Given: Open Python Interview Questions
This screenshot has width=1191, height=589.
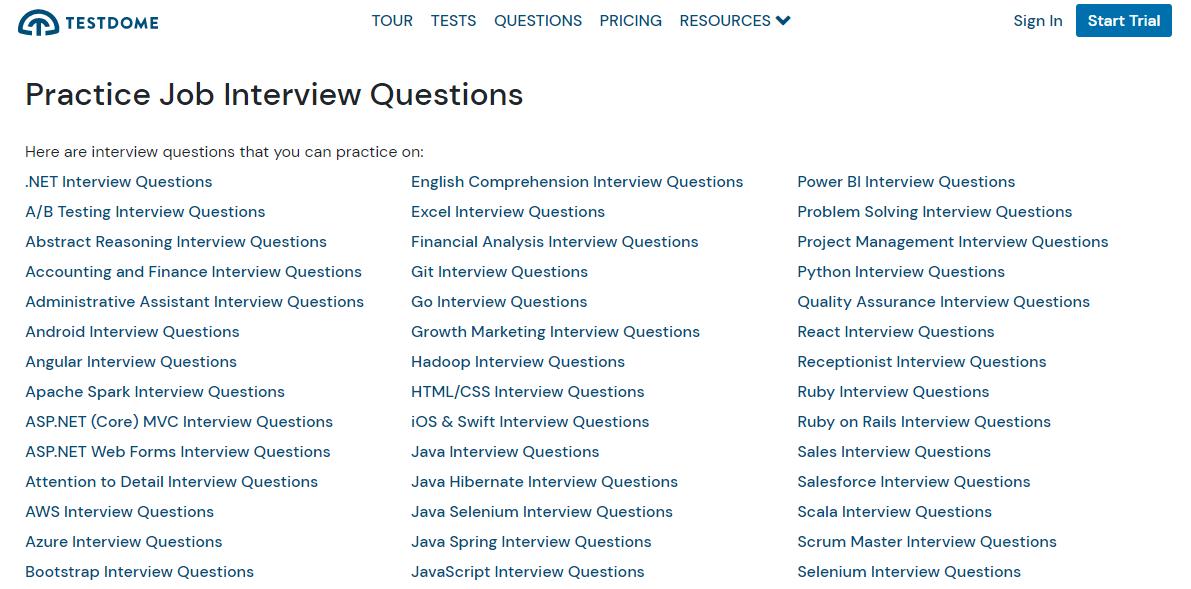Looking at the screenshot, I should tap(901, 271).
